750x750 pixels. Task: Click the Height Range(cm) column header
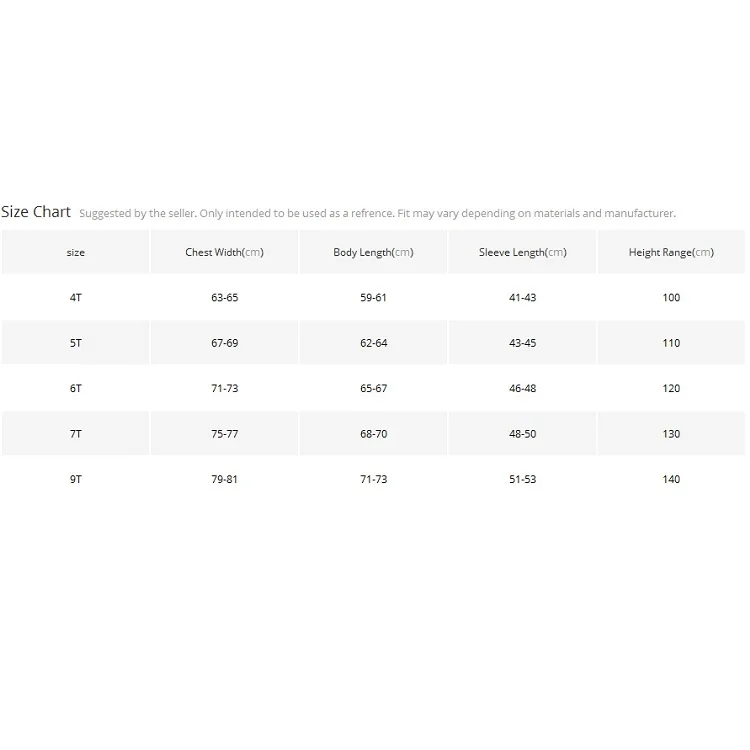(x=671, y=252)
